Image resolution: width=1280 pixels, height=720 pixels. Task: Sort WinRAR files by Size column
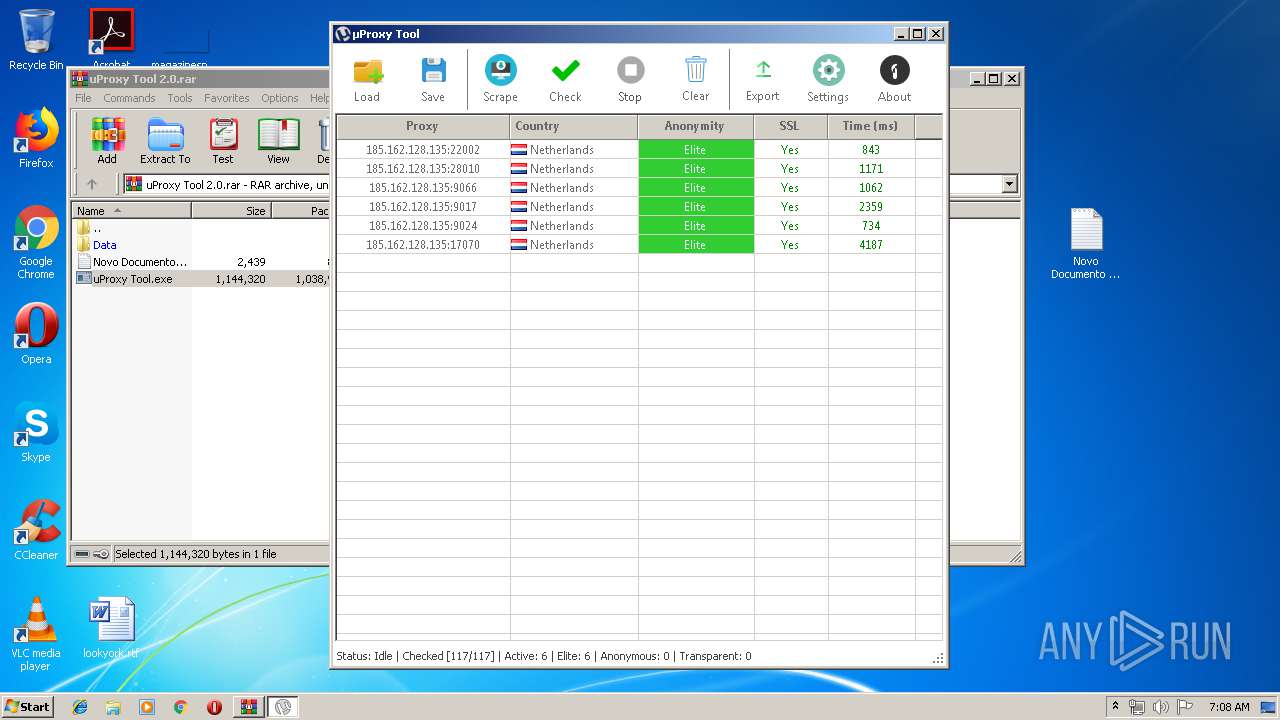pyautogui.click(x=231, y=211)
